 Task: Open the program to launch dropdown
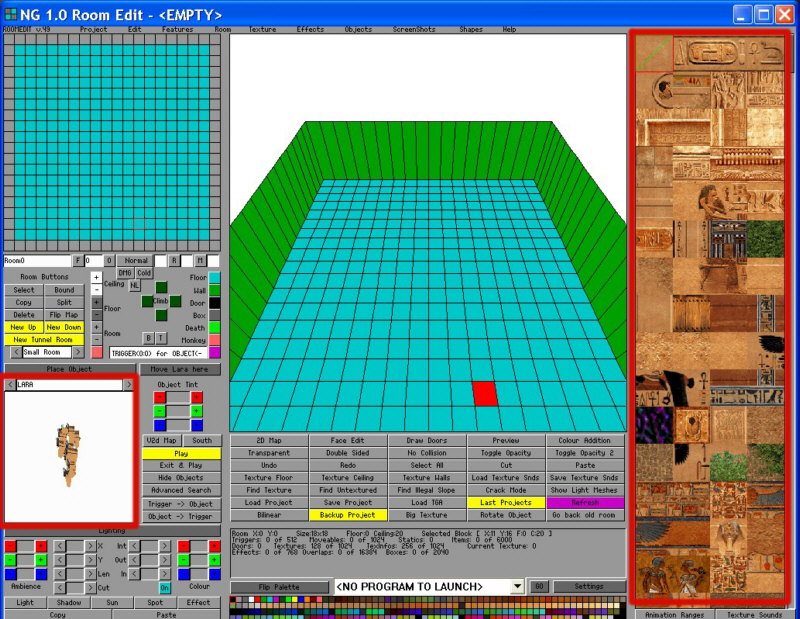coord(517,586)
